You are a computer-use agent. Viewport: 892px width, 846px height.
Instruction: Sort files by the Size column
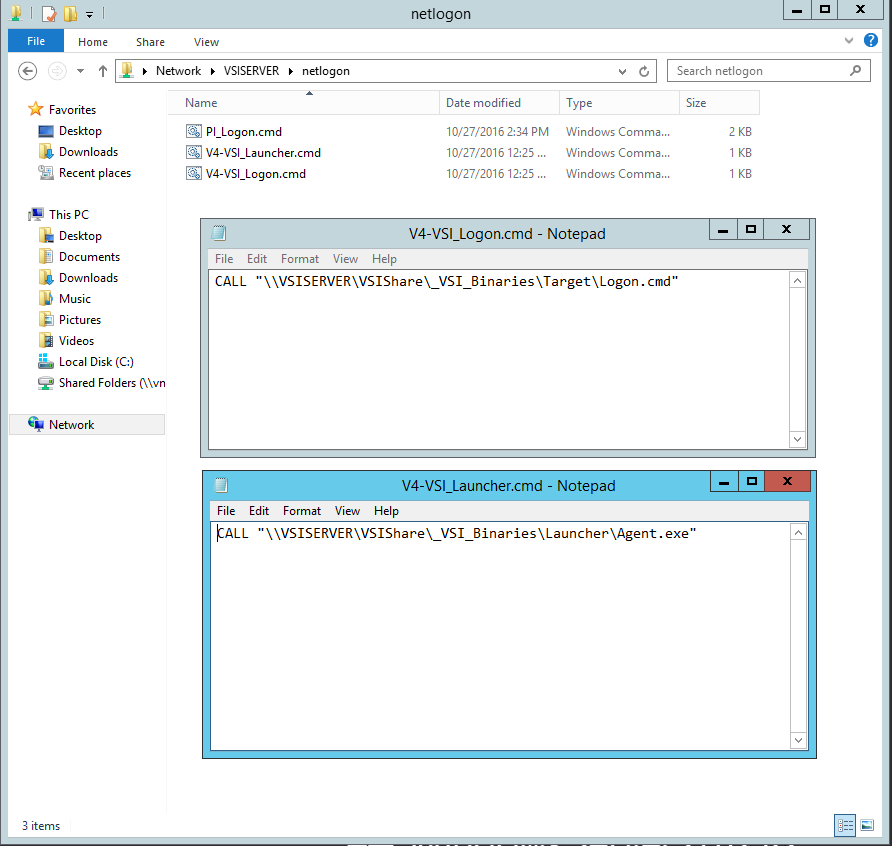pos(719,103)
